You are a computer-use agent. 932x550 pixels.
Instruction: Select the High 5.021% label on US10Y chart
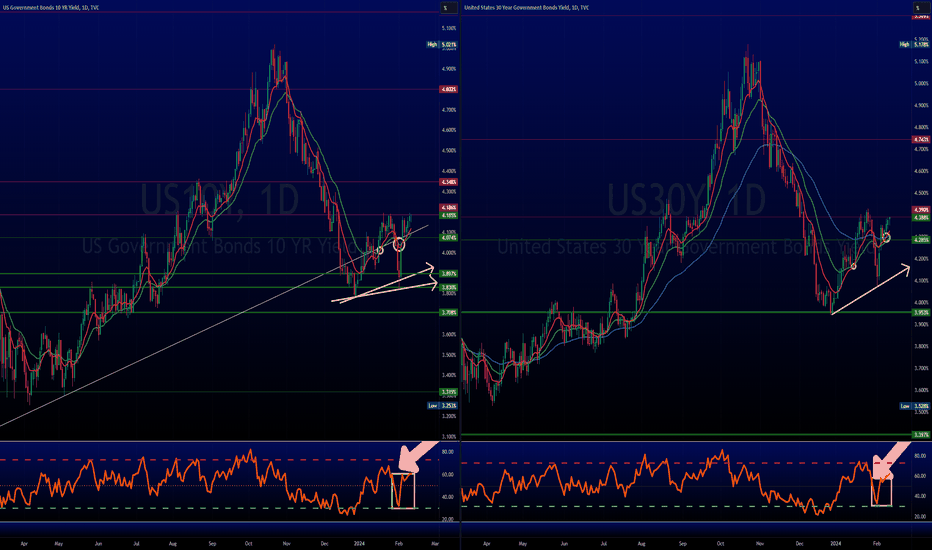[442, 45]
